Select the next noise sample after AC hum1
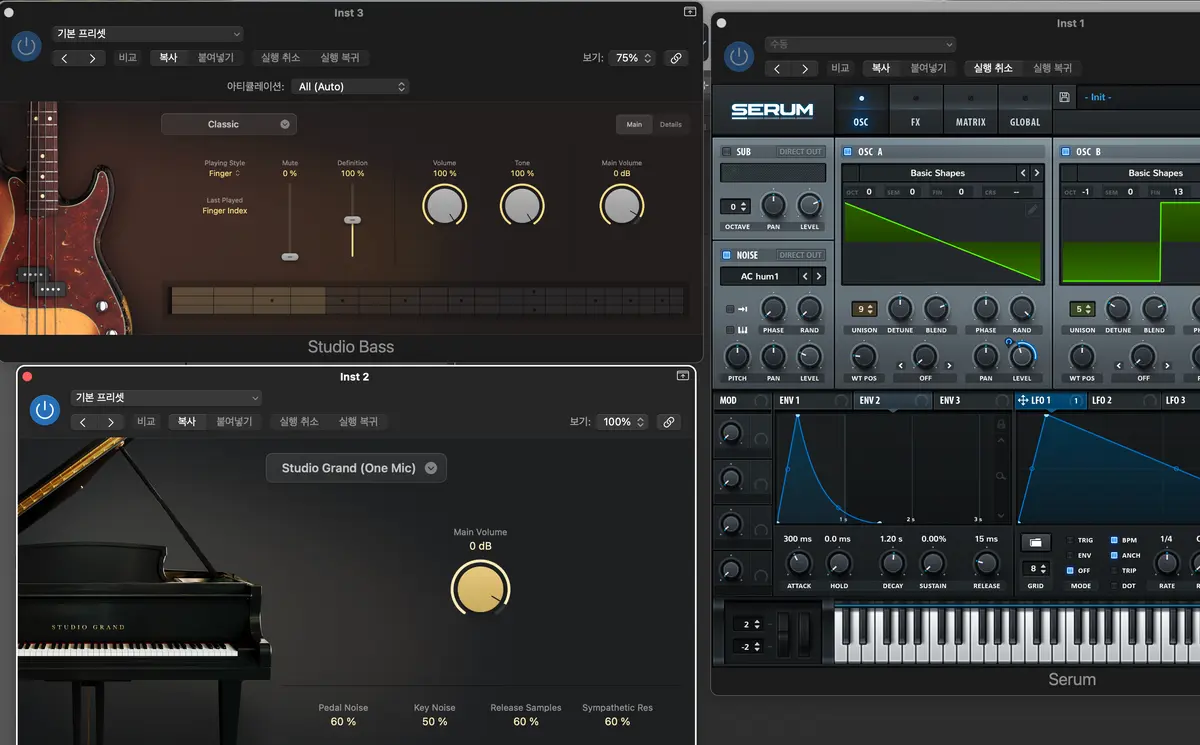The image size is (1200, 745). pyautogui.click(x=819, y=276)
